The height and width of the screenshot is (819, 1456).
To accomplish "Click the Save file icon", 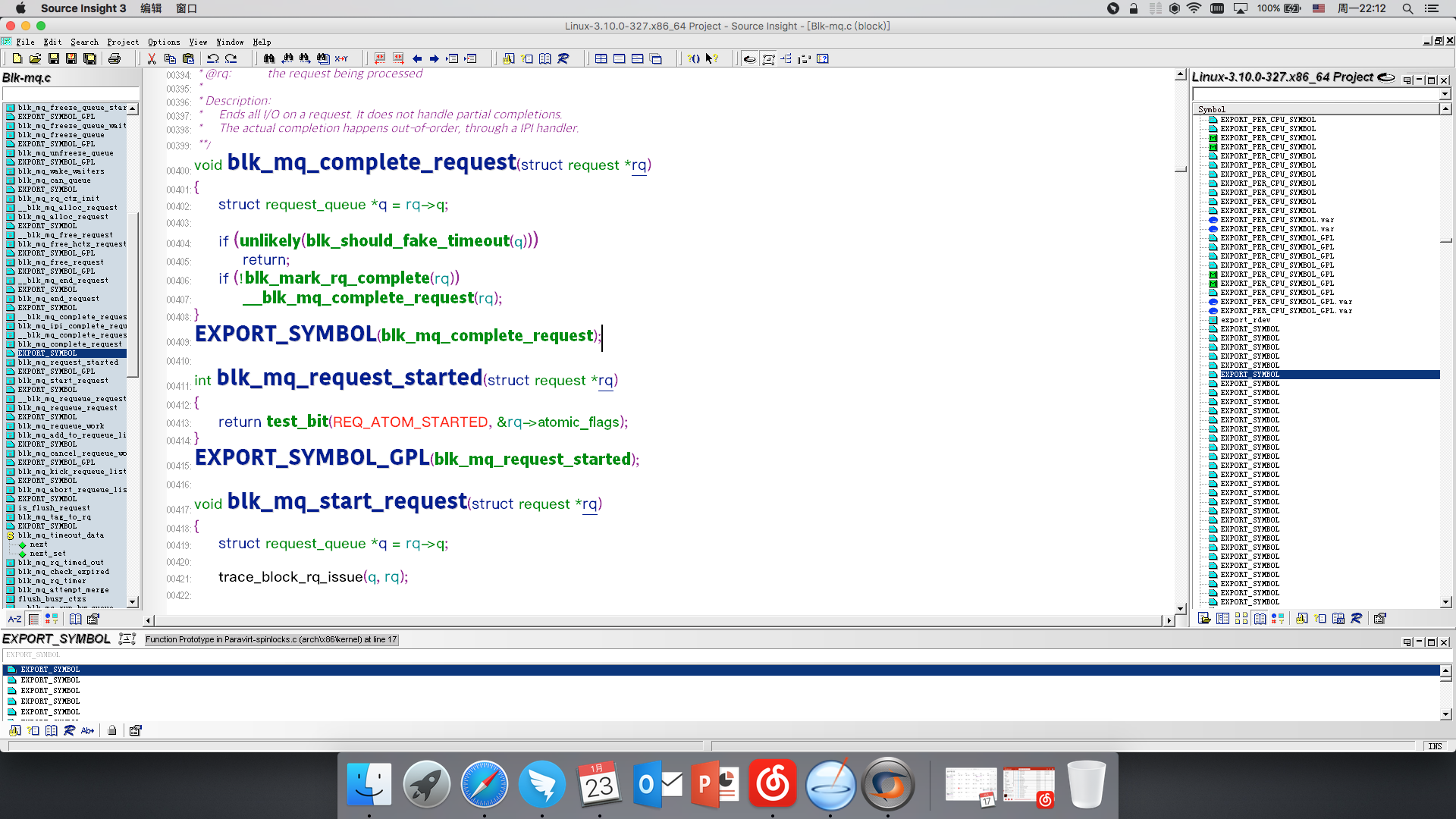I will pos(53,58).
